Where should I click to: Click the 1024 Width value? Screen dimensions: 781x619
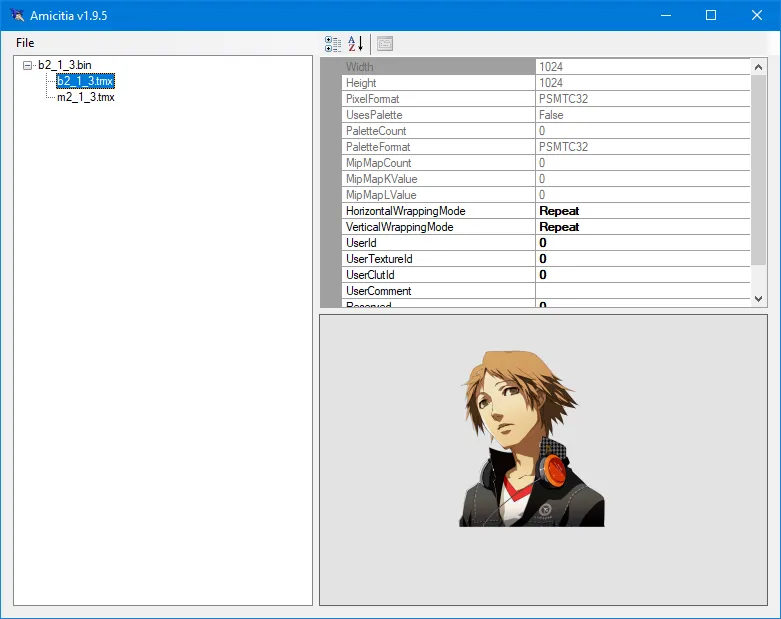[x=551, y=67]
